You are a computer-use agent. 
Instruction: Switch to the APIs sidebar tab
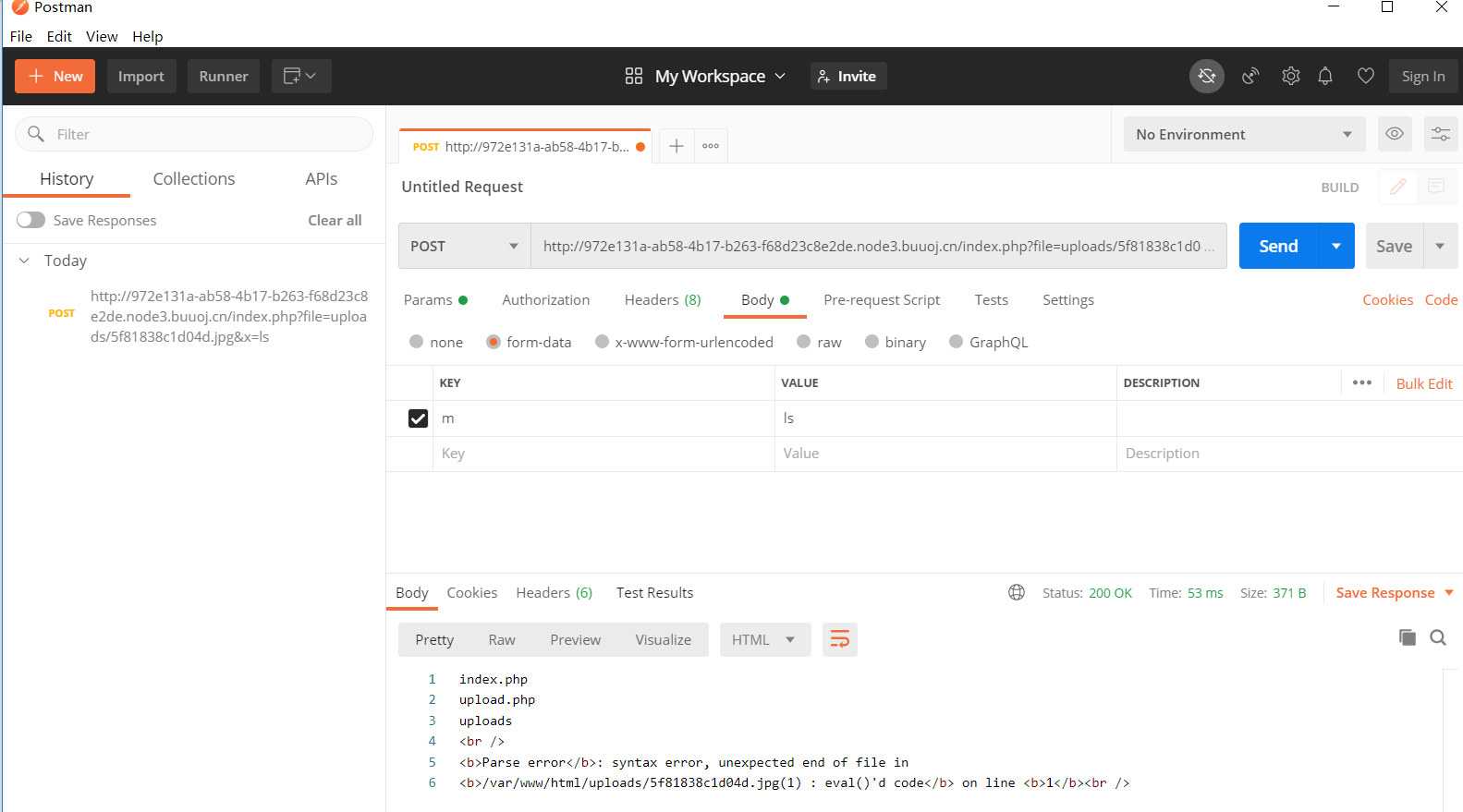tap(322, 178)
